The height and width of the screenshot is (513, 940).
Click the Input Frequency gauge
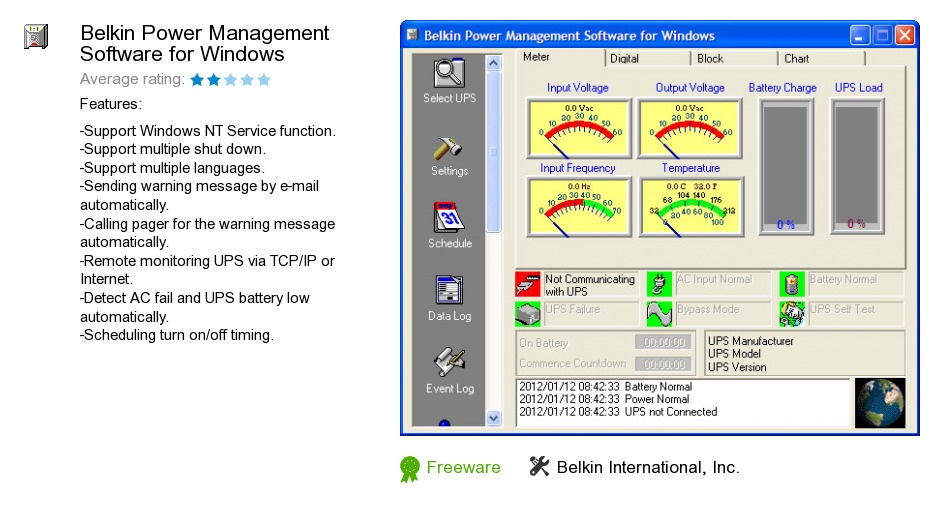579,207
